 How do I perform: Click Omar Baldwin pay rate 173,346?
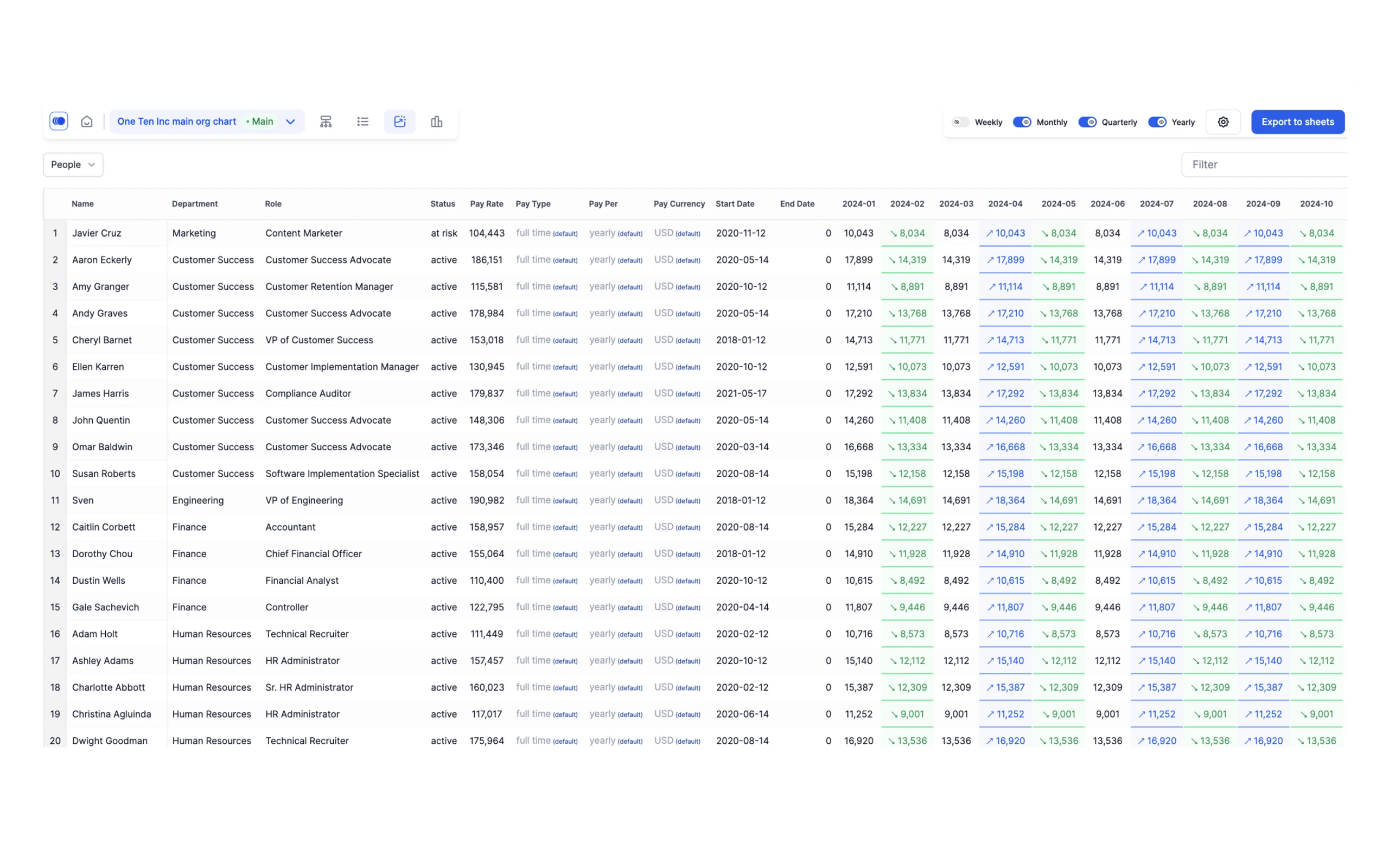point(487,446)
